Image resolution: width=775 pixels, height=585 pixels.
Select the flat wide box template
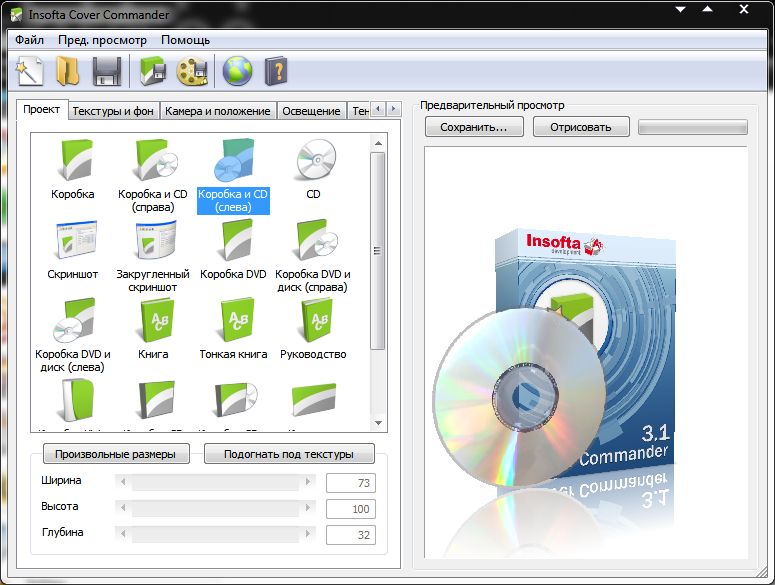pyautogui.click(x=314, y=399)
